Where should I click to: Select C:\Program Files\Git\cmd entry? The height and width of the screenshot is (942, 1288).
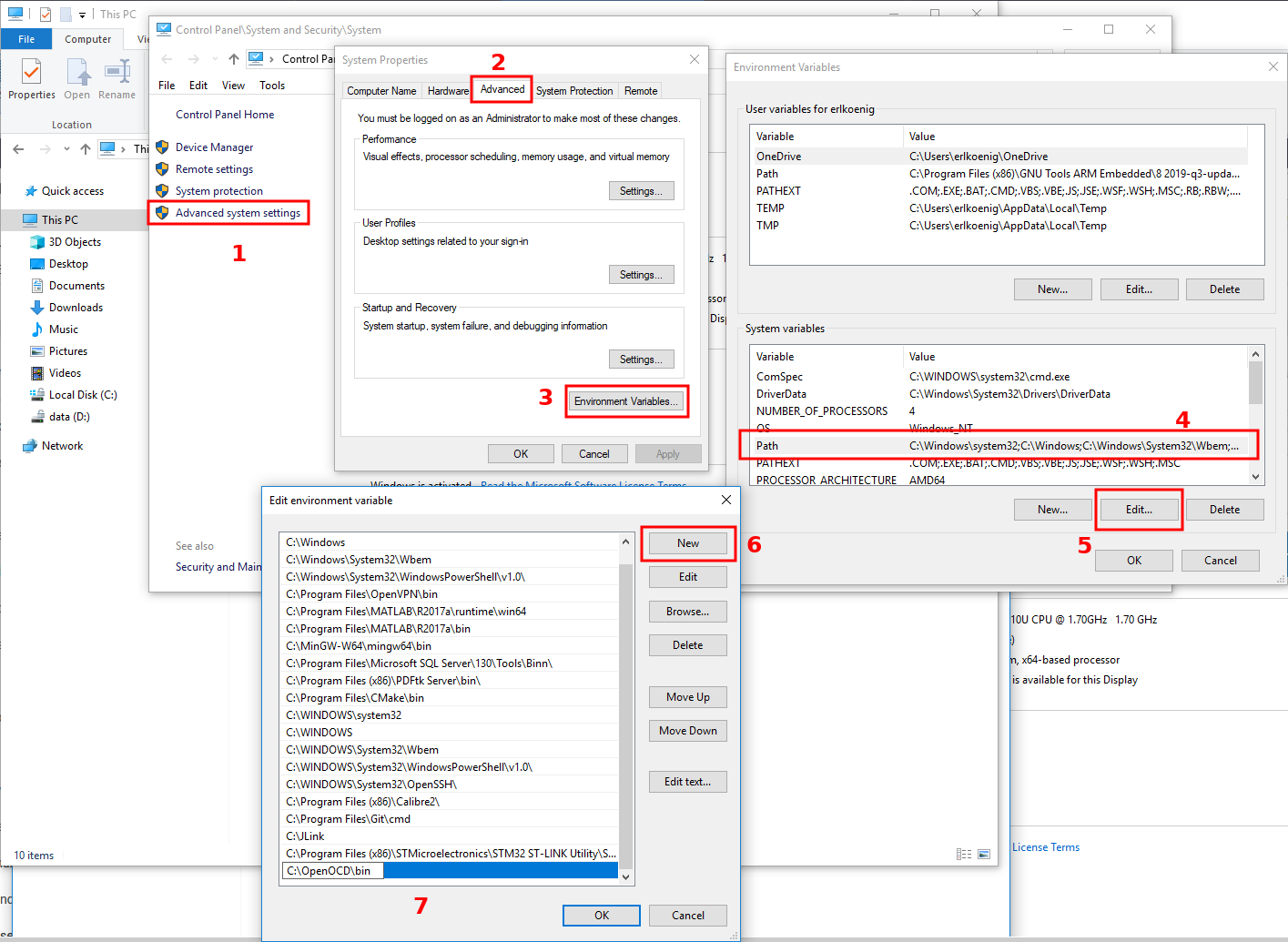tap(450, 819)
